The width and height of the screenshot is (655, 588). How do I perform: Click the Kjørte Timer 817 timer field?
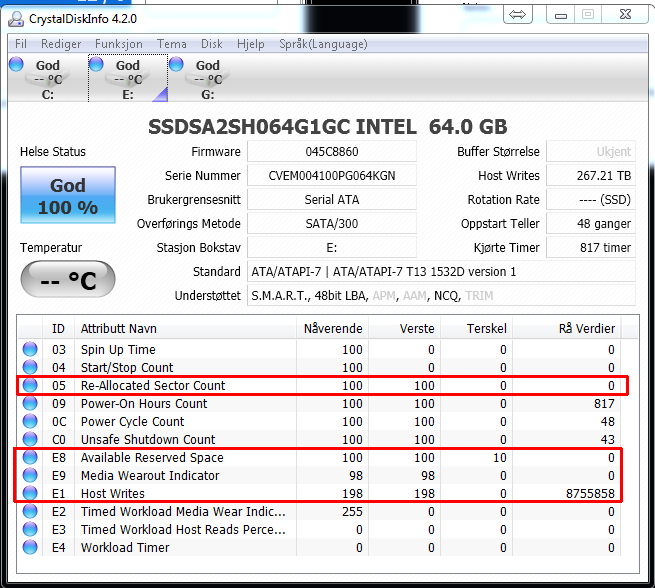click(591, 248)
